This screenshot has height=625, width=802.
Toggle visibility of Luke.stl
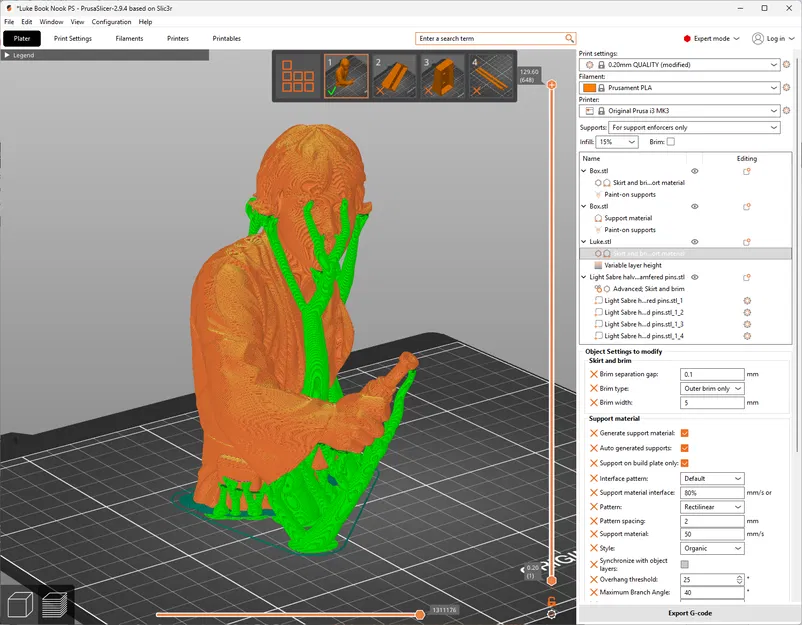(694, 242)
